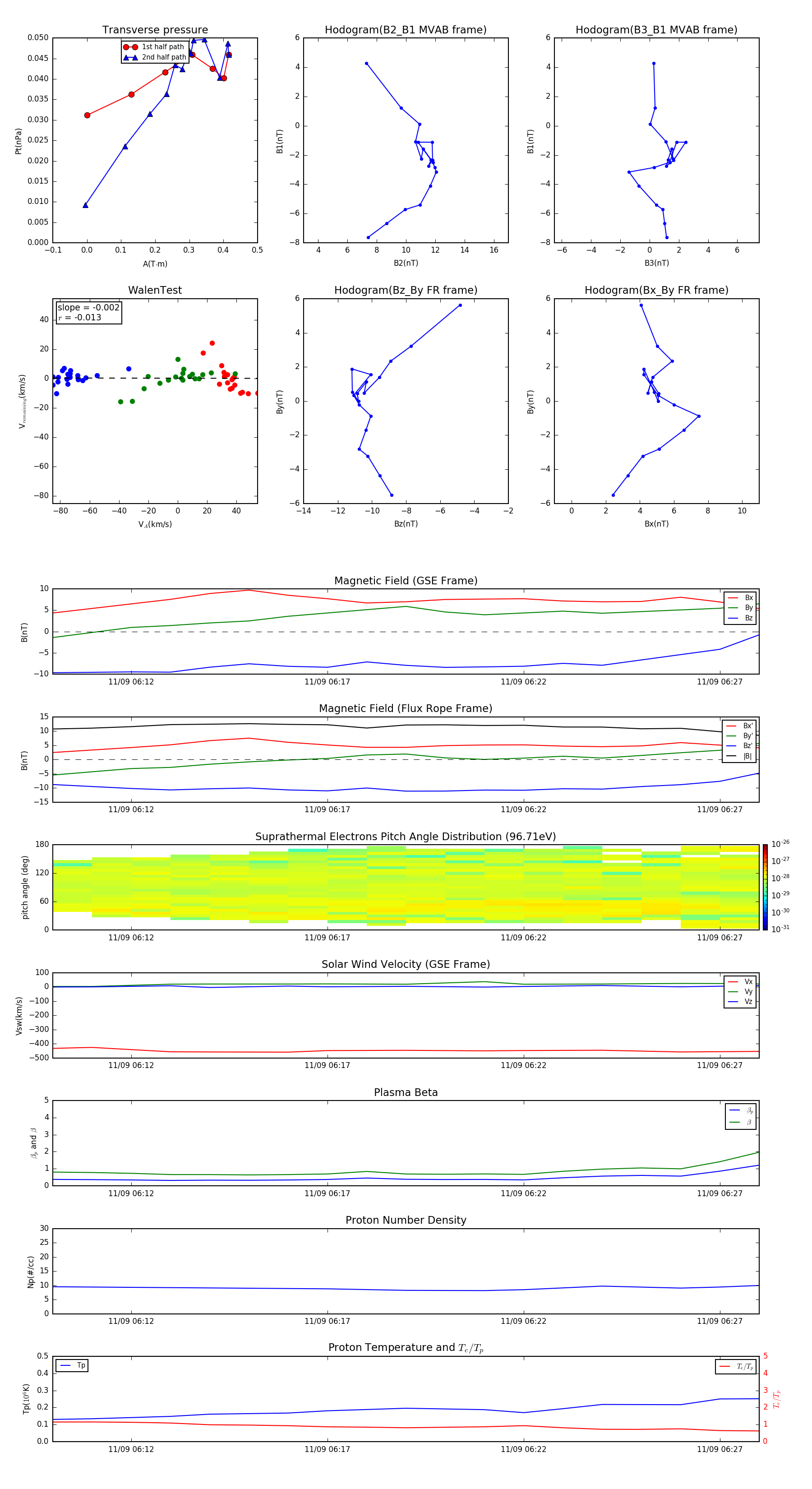
Task: Click the Suprathermal Electrons Pitch Angle title
Action: point(406,837)
